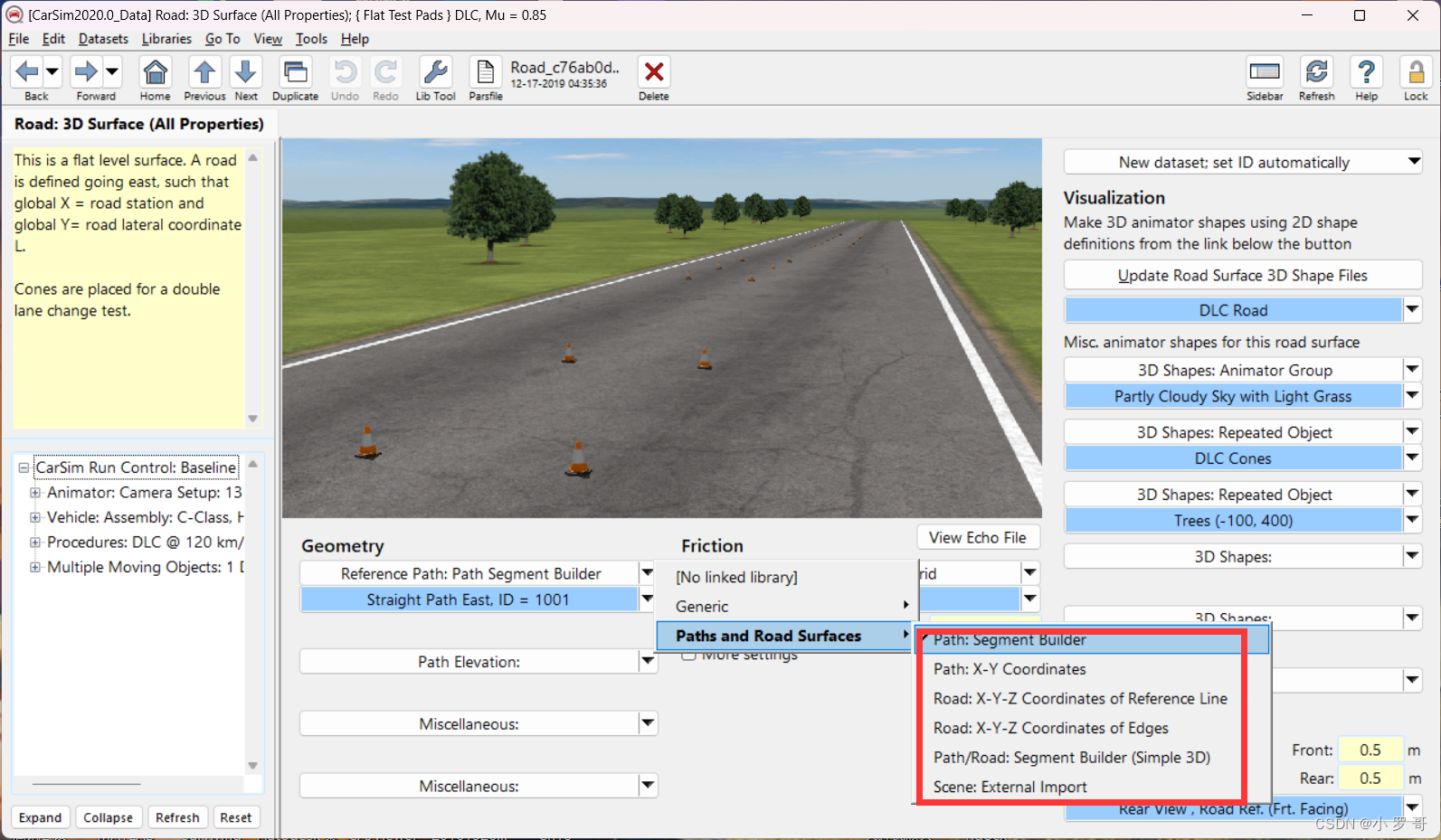
Task: Select Path: Segment Builder from submenu
Action: pos(1093,640)
